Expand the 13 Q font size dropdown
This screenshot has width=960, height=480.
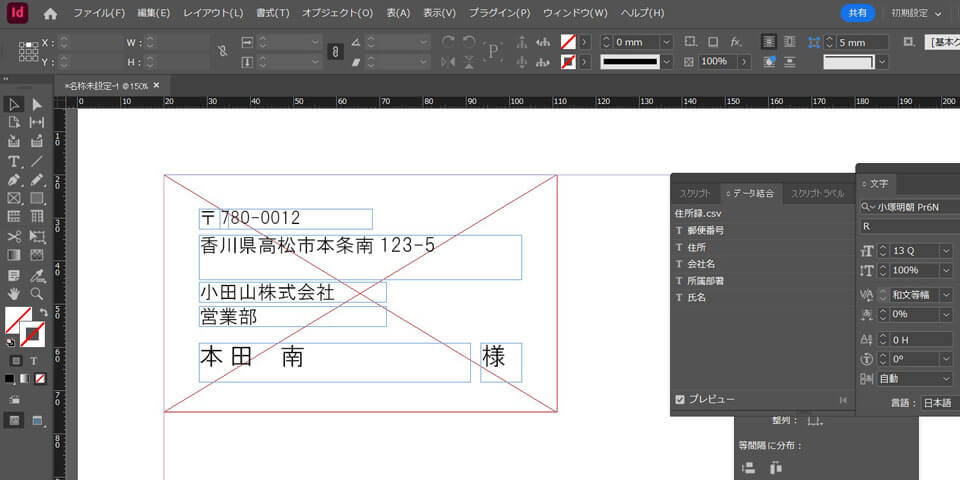pyautogui.click(x=946, y=250)
